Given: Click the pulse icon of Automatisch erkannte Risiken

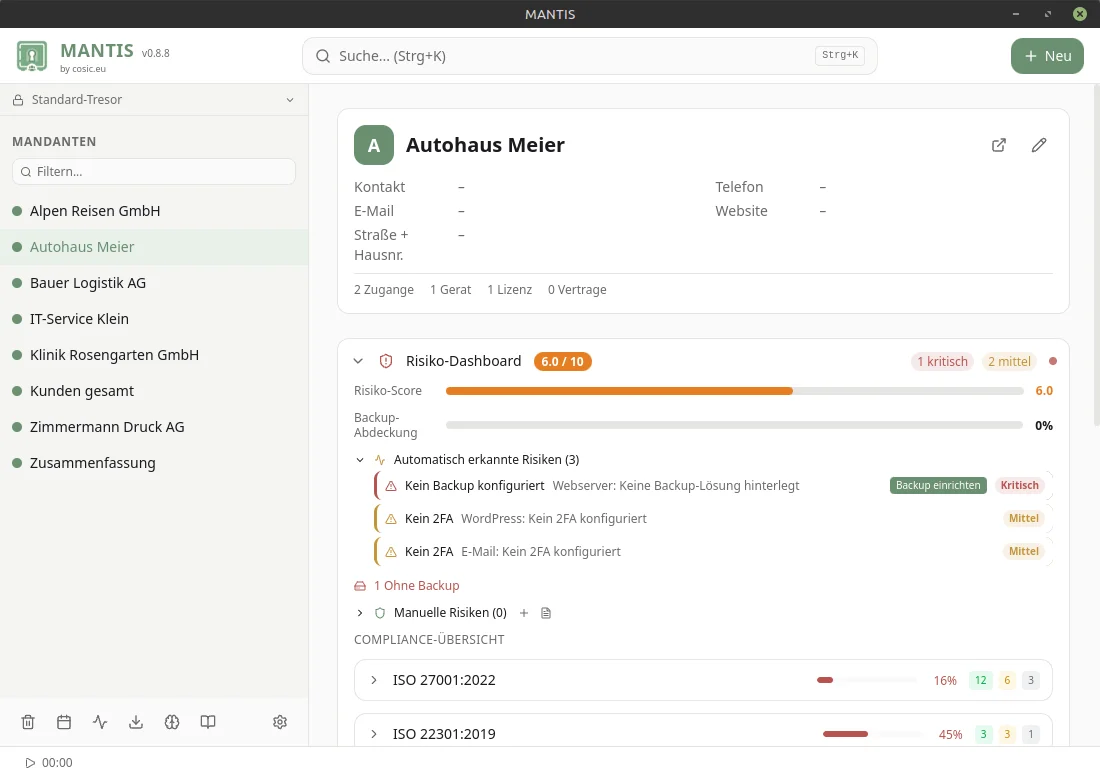Looking at the screenshot, I should [380, 460].
